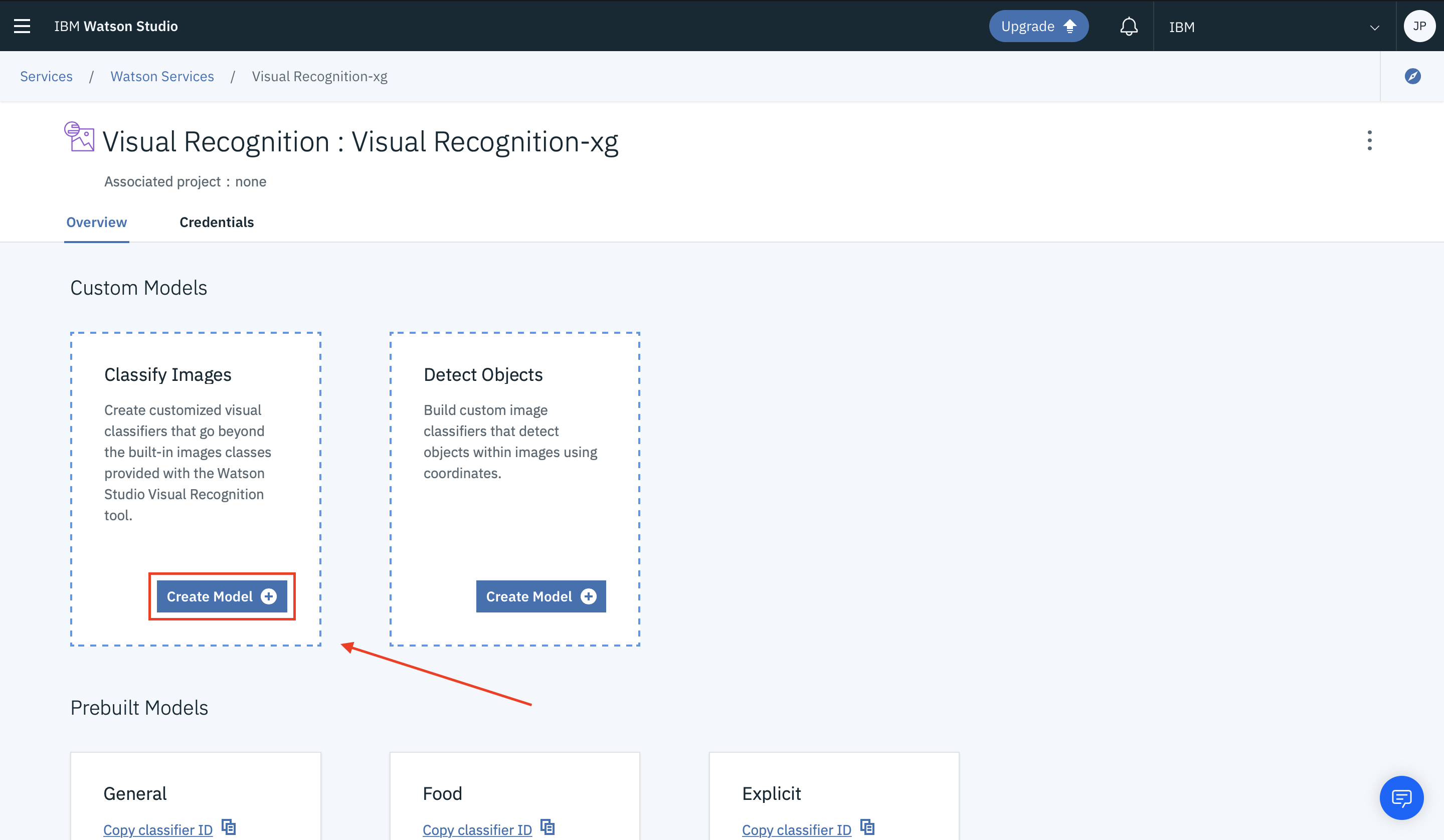Switch to the Credentials tab

pos(217,223)
